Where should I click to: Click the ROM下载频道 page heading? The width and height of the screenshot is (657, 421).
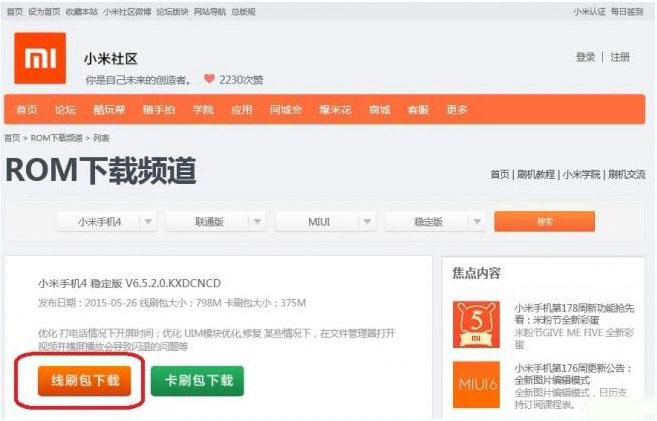[101, 170]
